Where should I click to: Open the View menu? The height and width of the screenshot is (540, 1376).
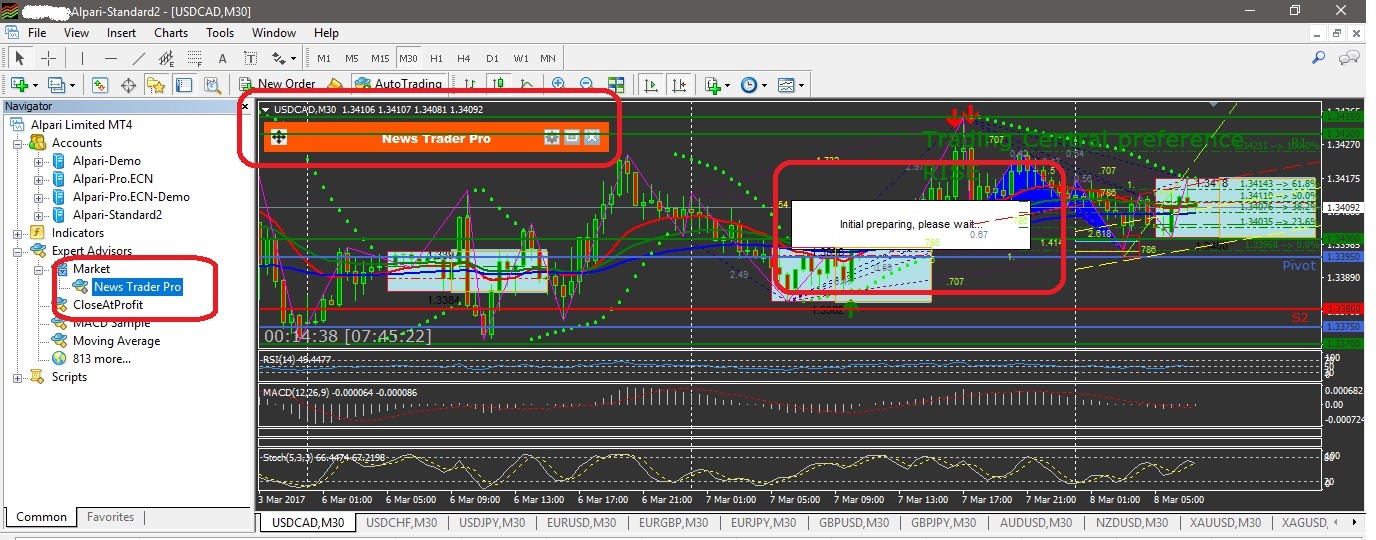tap(77, 33)
